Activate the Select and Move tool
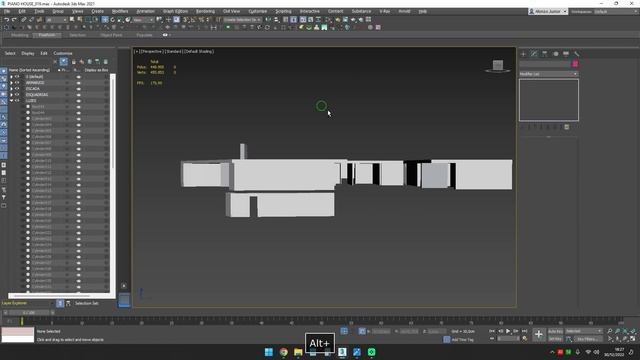The image size is (640, 360). tap(105, 19)
